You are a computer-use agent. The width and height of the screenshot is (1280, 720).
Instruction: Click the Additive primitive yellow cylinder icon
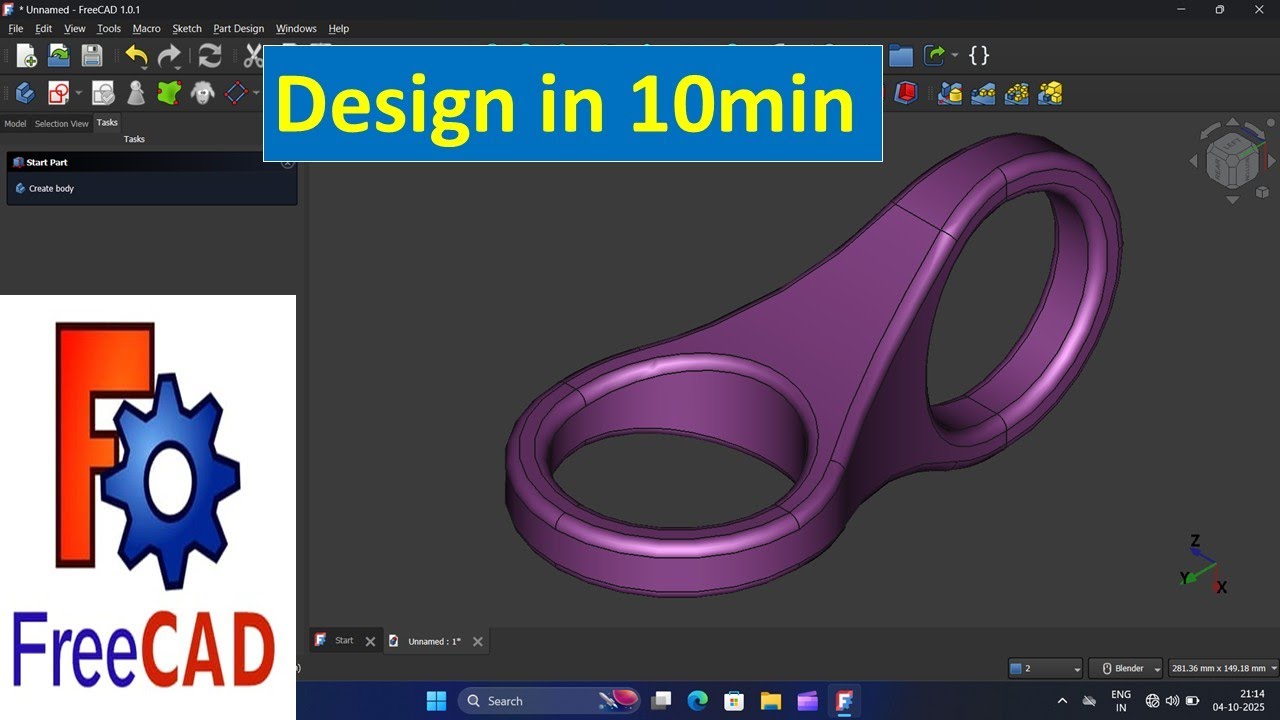[x=949, y=93]
